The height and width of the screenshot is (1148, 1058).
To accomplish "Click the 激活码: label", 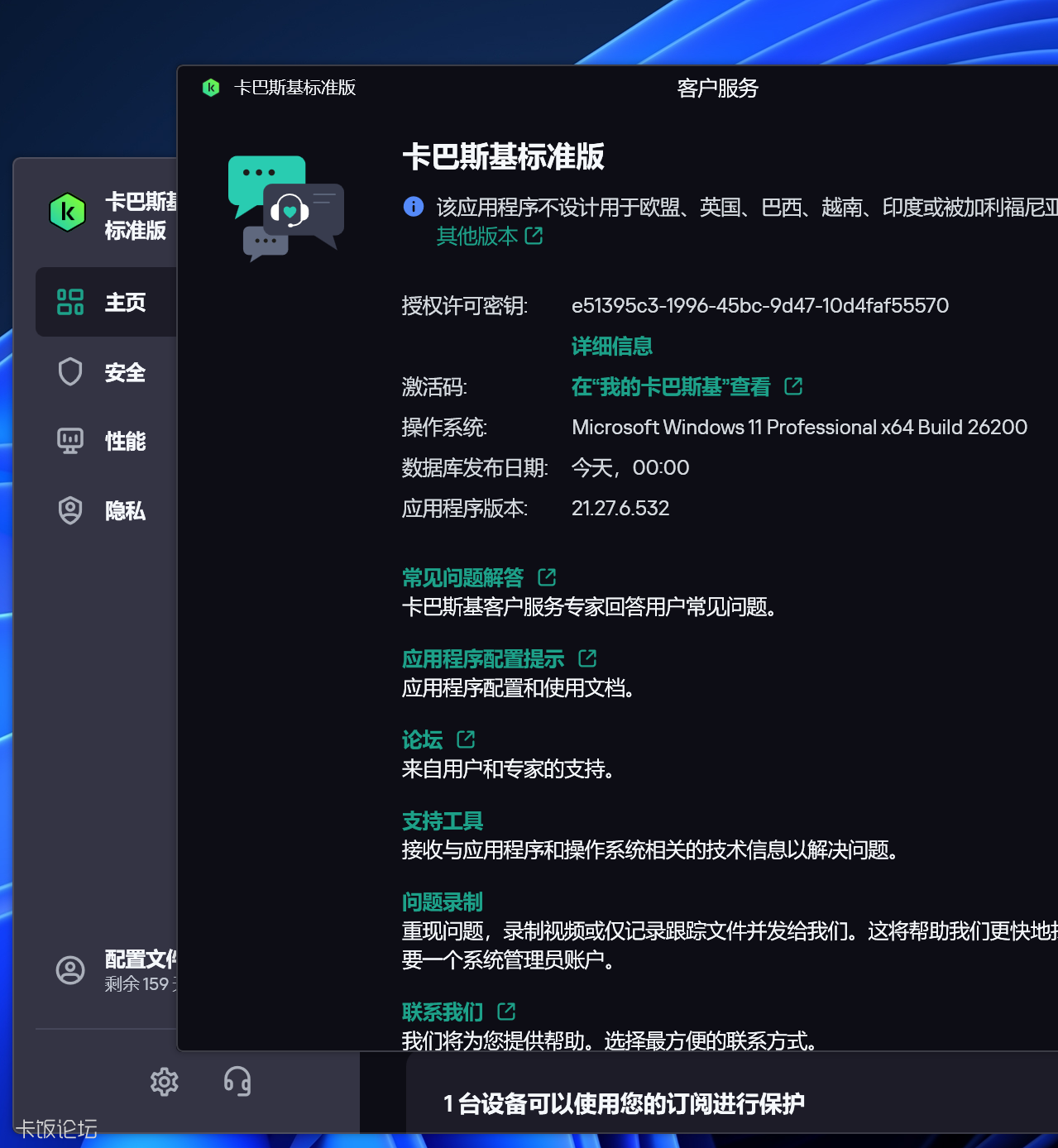I will point(434,386).
